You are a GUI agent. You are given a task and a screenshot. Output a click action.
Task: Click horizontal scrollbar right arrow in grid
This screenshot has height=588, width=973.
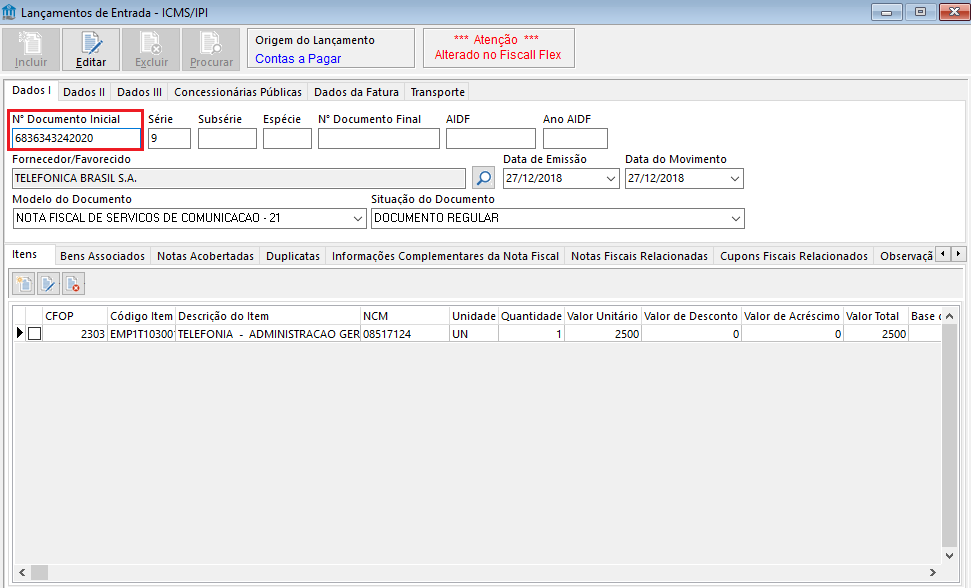coord(932,572)
